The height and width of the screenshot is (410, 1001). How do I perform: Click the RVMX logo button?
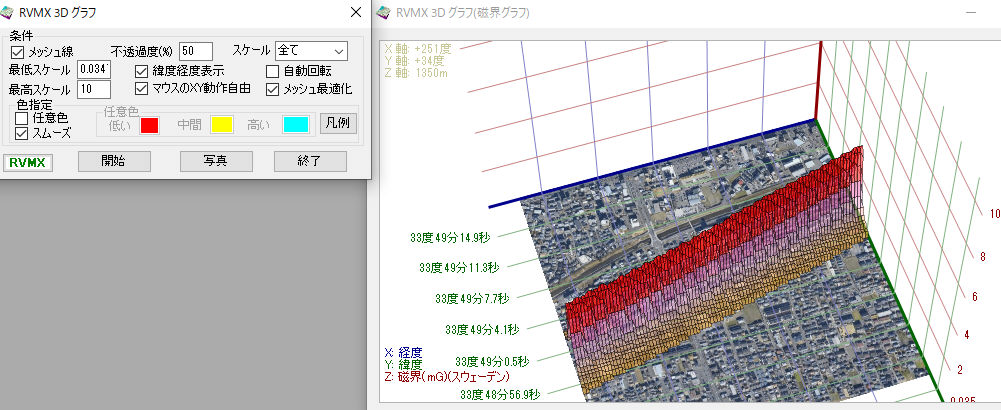pyautogui.click(x=28, y=162)
